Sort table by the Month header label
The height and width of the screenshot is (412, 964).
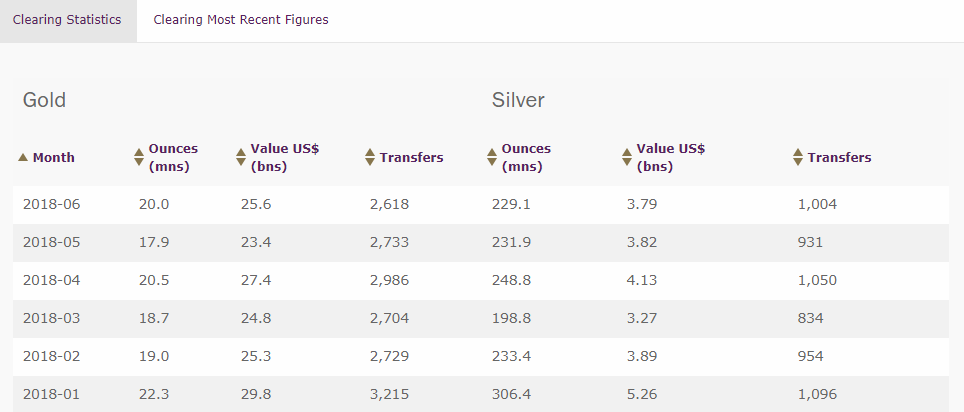(54, 157)
